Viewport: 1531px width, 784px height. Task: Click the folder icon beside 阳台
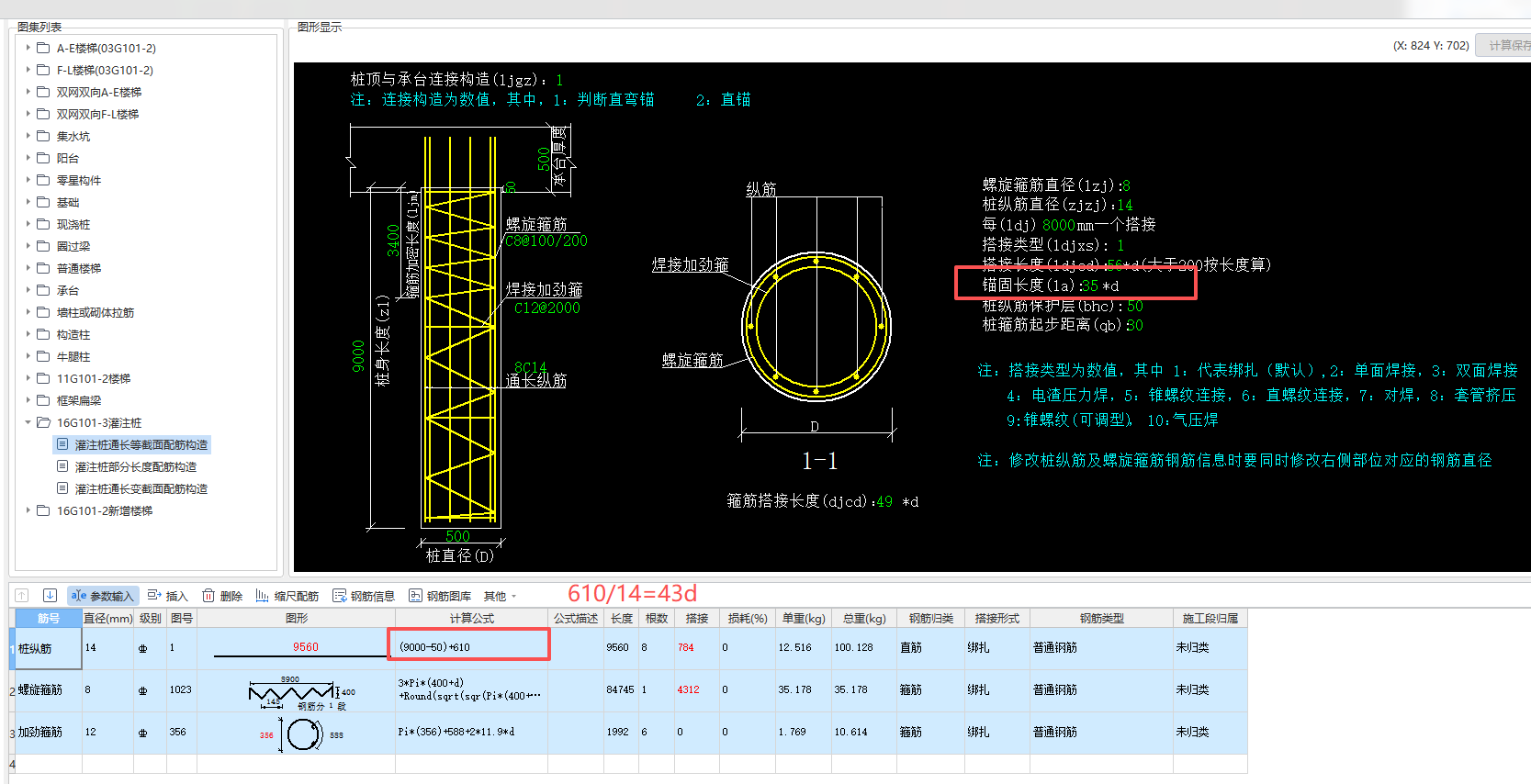click(43, 158)
